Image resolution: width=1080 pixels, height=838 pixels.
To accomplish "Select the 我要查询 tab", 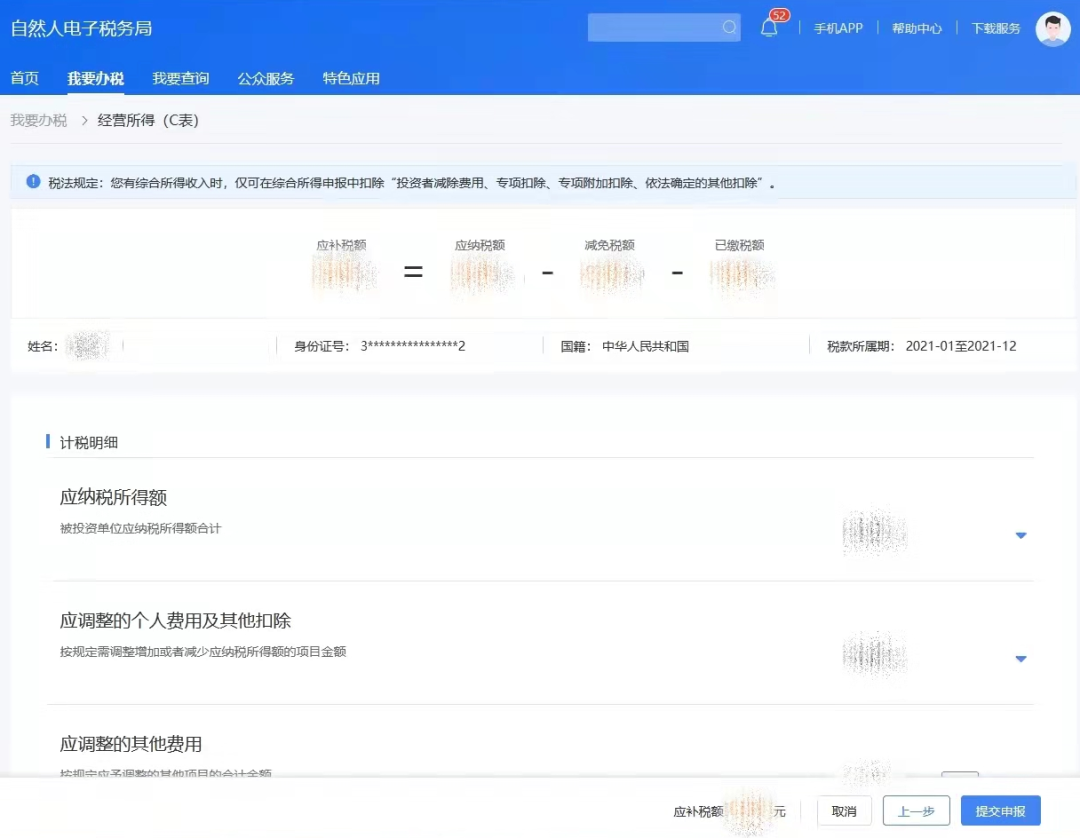I will pyautogui.click(x=180, y=78).
